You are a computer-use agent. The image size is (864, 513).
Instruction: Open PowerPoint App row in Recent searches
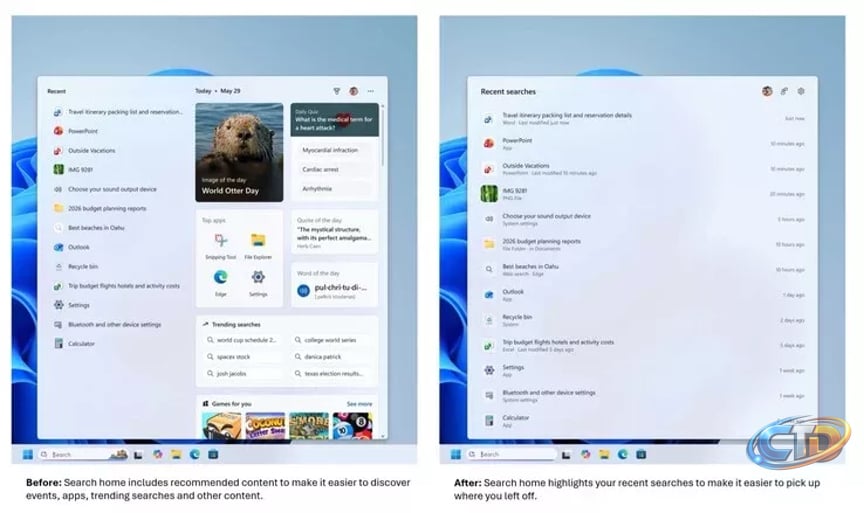point(642,144)
